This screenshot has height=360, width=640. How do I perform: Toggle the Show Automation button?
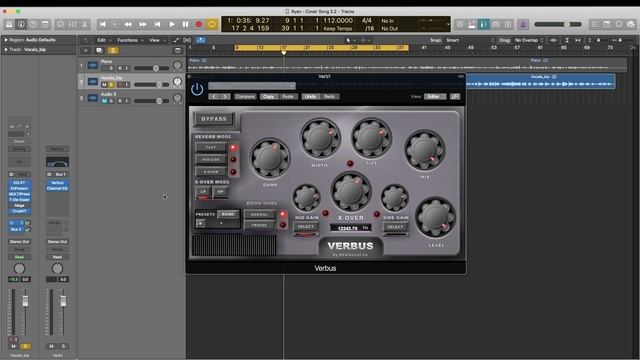[x=176, y=40]
